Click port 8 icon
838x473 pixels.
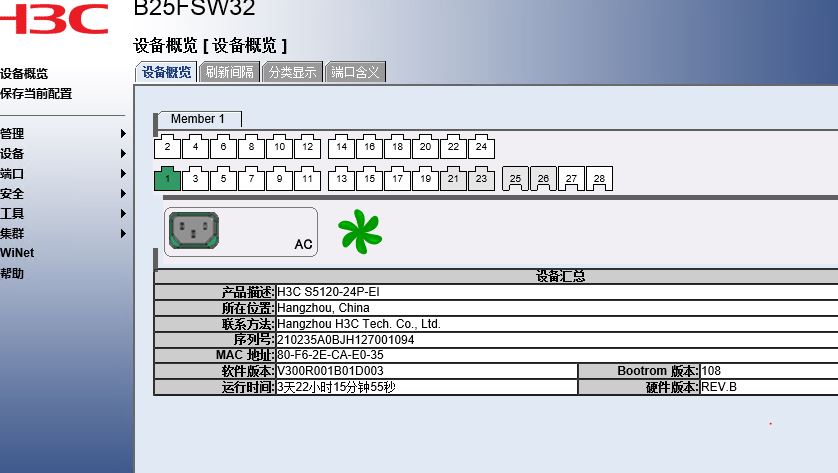click(x=251, y=147)
